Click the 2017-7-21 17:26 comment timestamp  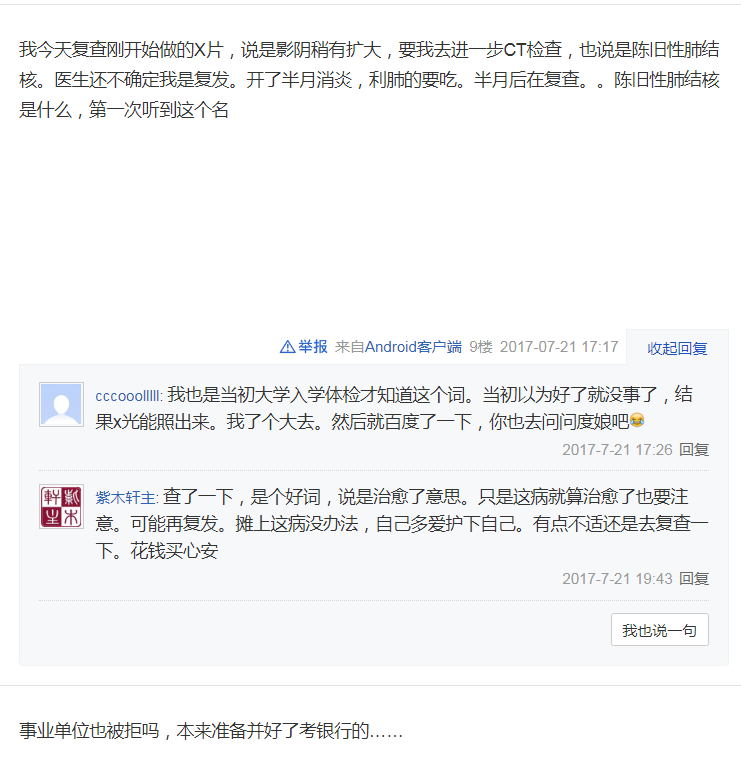click(x=618, y=449)
